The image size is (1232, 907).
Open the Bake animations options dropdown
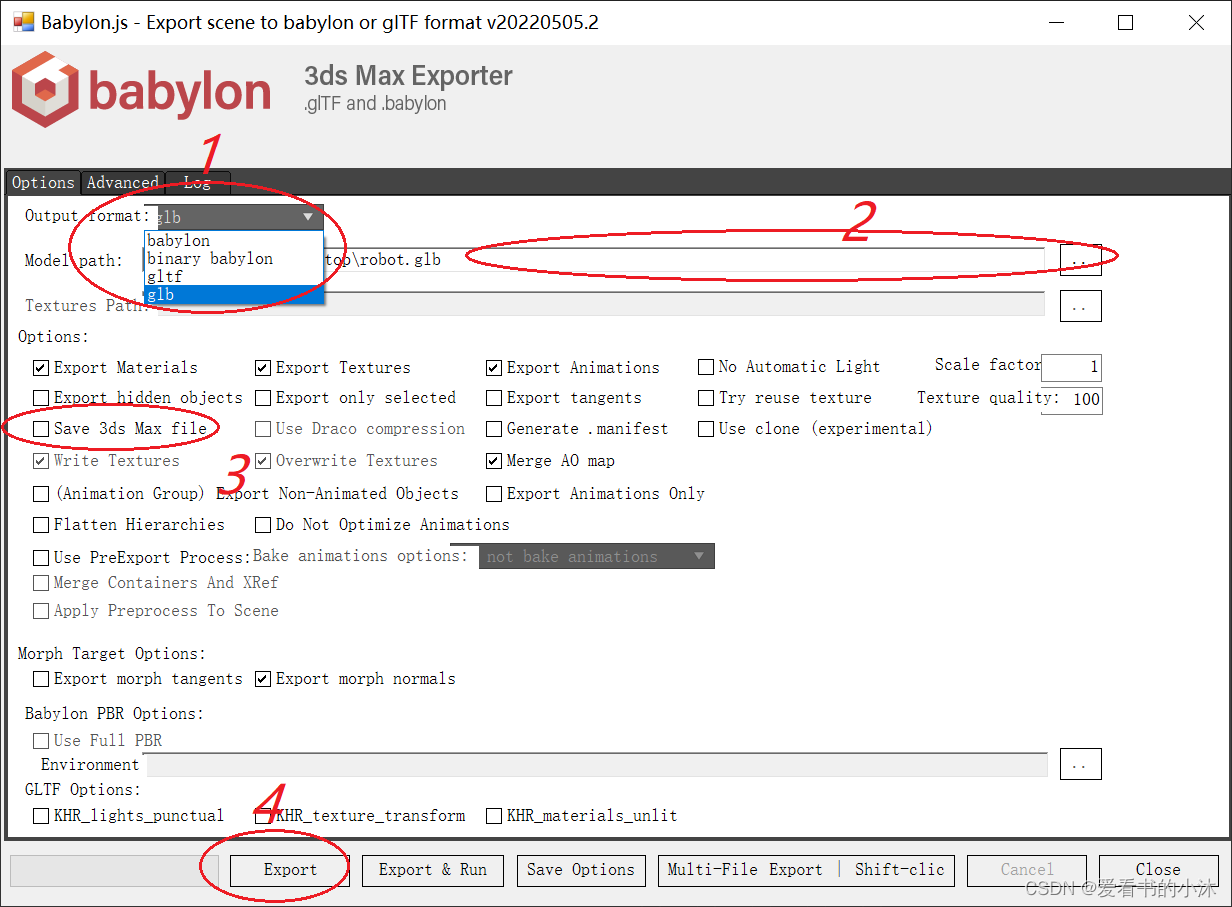tap(596, 557)
